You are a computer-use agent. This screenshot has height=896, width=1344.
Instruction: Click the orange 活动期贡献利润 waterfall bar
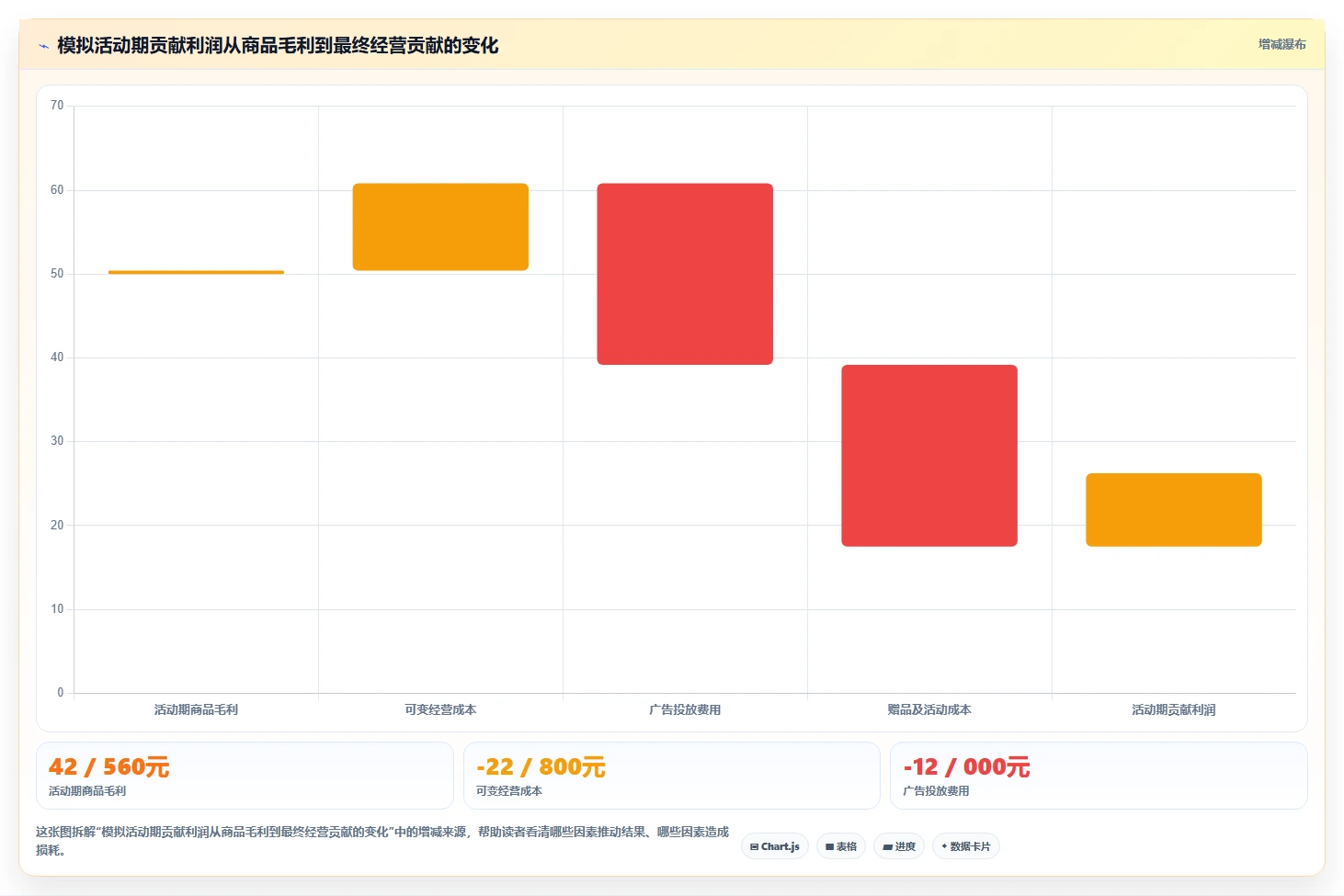(1174, 510)
